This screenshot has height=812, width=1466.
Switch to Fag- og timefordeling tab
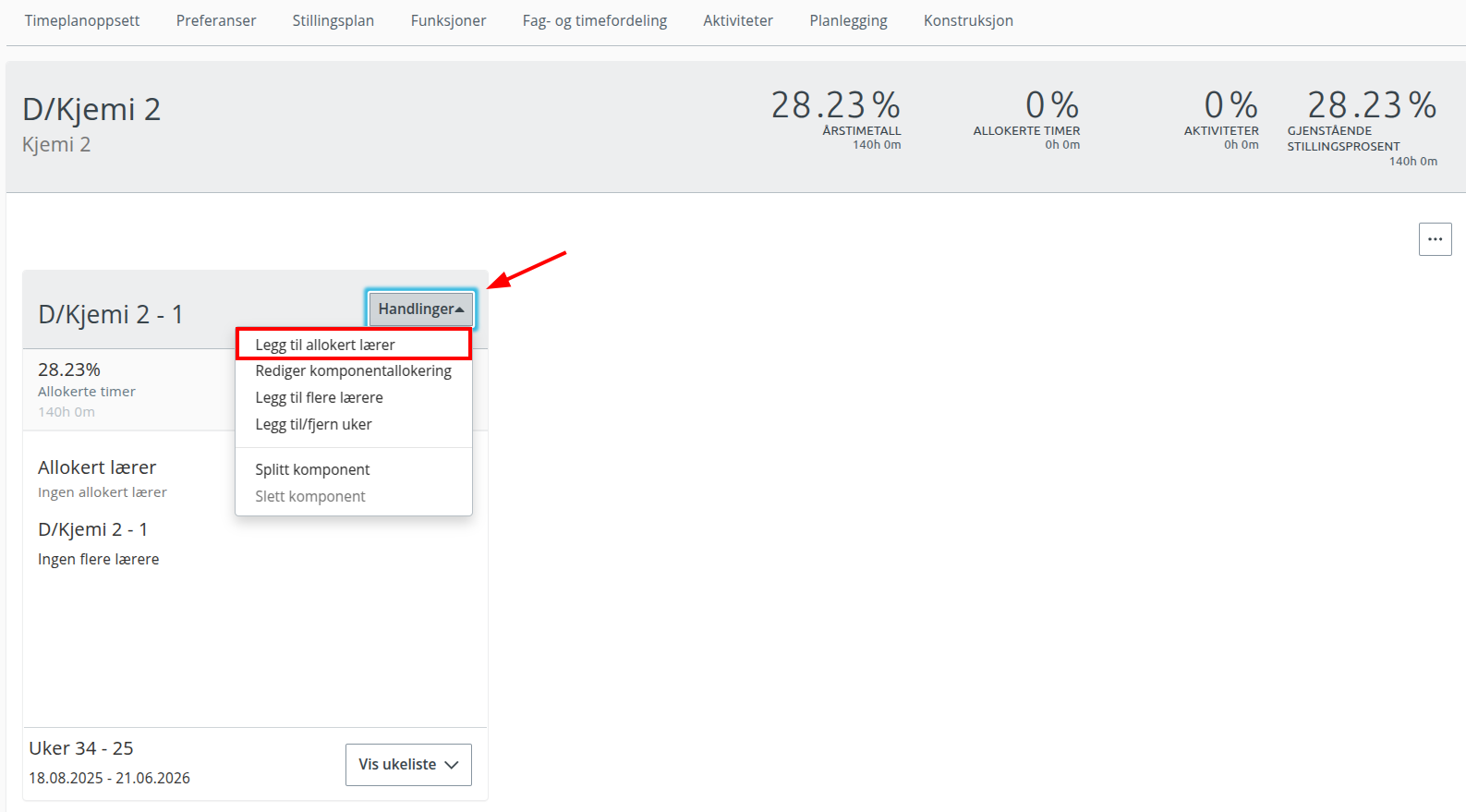click(x=595, y=20)
